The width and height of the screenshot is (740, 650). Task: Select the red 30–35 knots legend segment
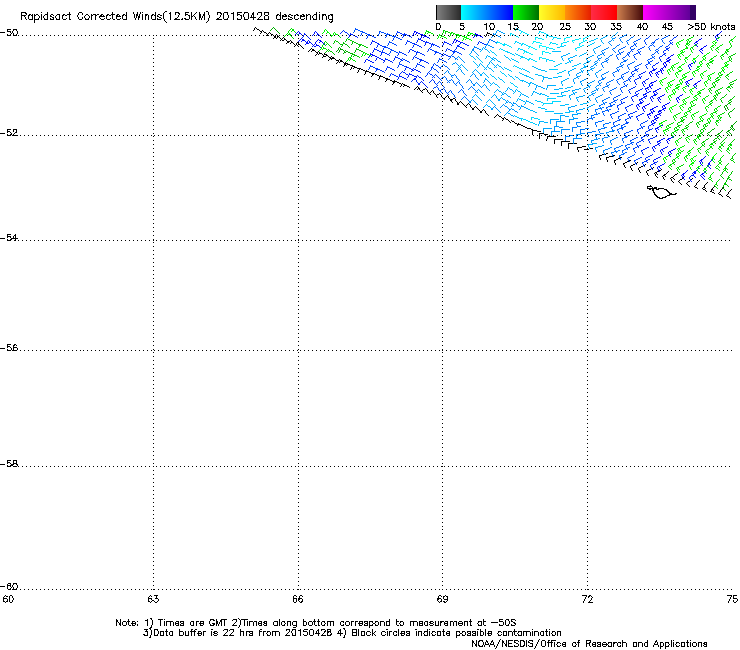point(604,12)
